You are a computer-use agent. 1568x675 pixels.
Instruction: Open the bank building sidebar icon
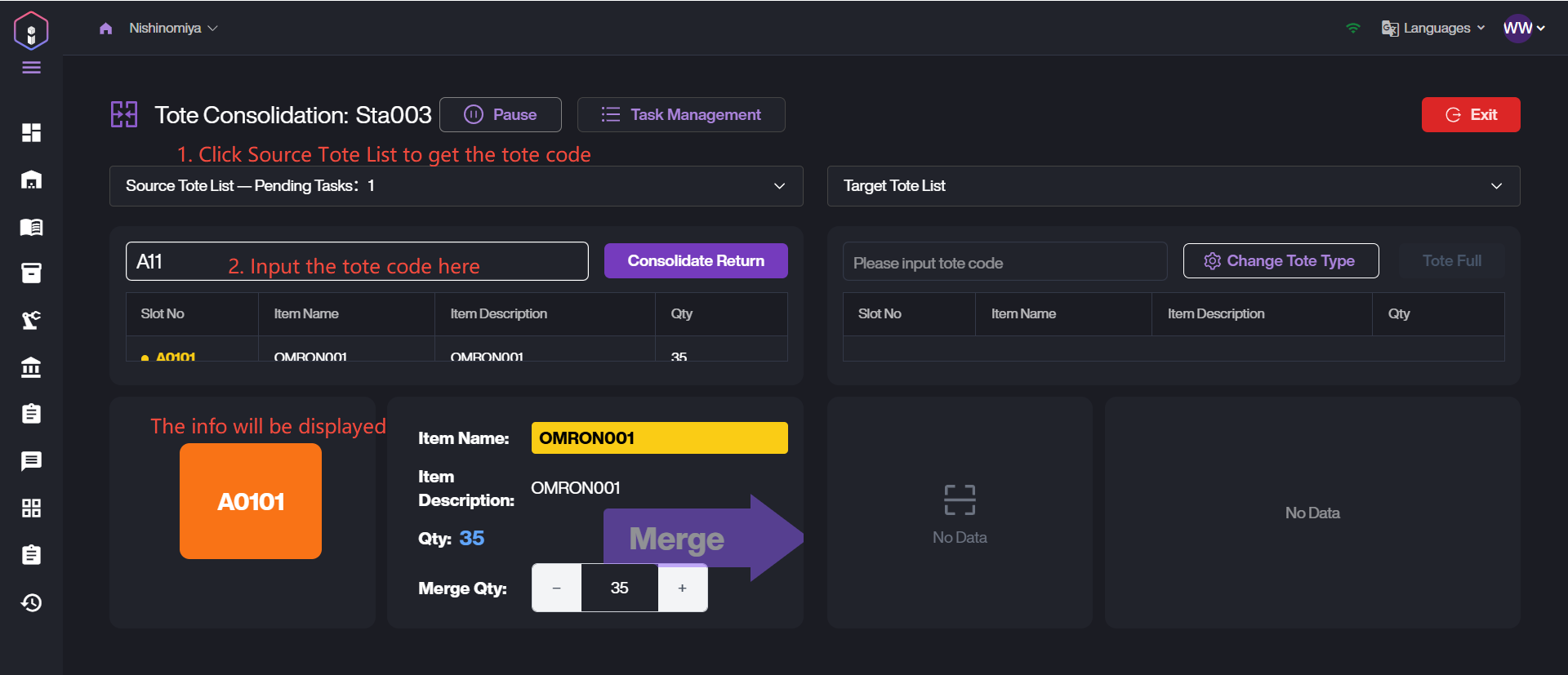click(31, 367)
